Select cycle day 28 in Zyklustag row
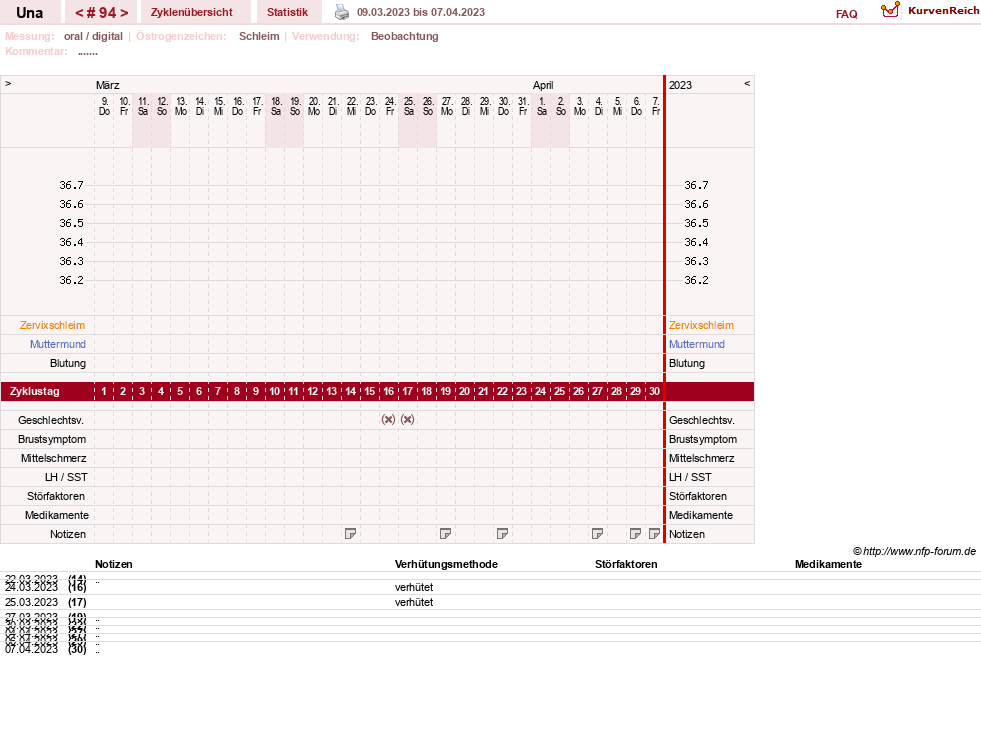The height and width of the screenshot is (743, 981). coord(616,392)
